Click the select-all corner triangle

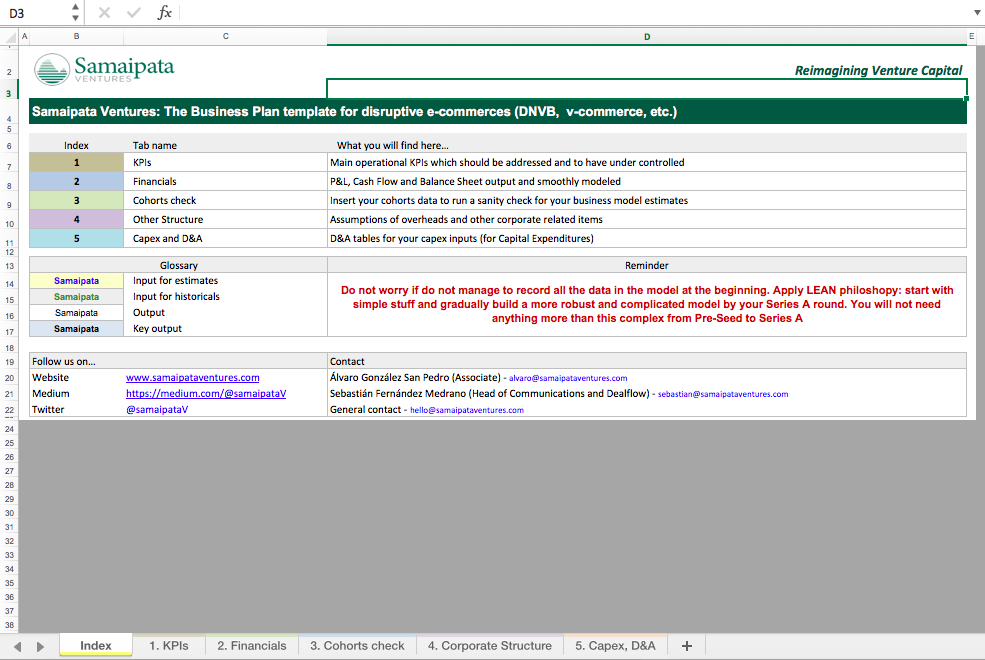tap(9, 36)
